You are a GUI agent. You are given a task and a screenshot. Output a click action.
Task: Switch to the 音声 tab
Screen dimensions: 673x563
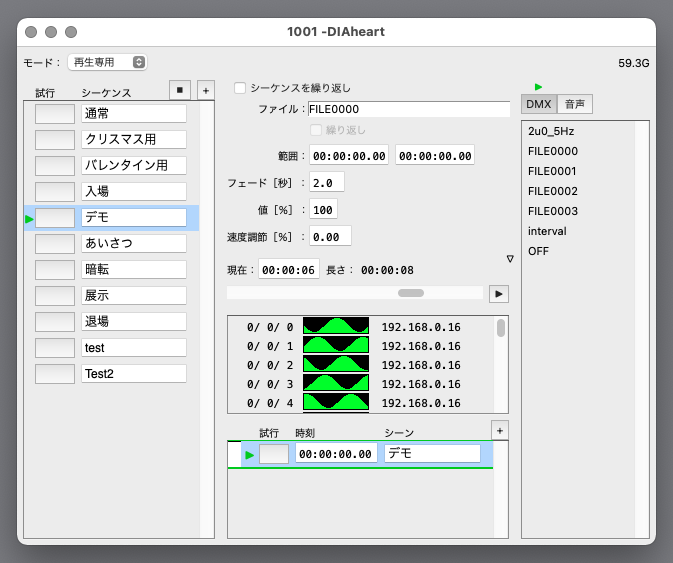pyautogui.click(x=575, y=104)
